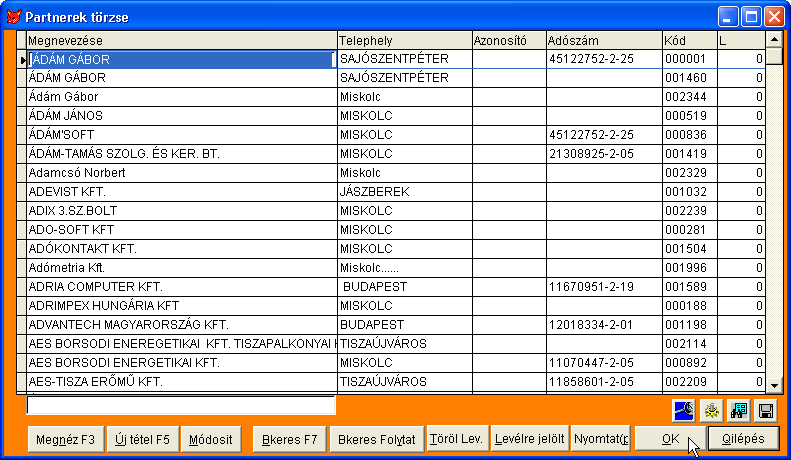
Task: Select ÁDÁM-TAMÁS SZOLG. ÉS KER. BT. row
Action: [x=182, y=154]
